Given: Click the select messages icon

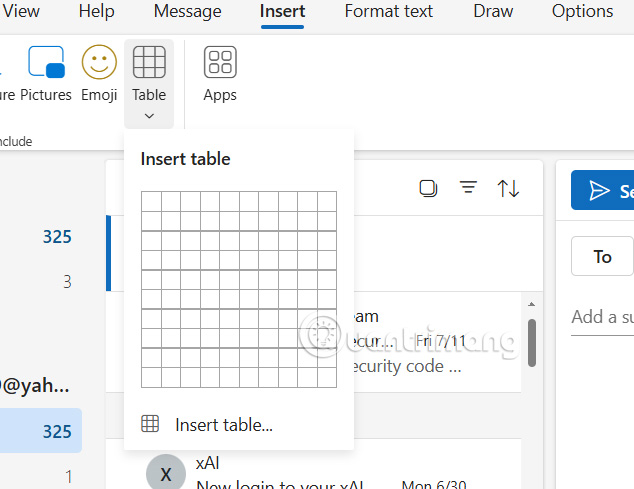Looking at the screenshot, I should point(428,188).
